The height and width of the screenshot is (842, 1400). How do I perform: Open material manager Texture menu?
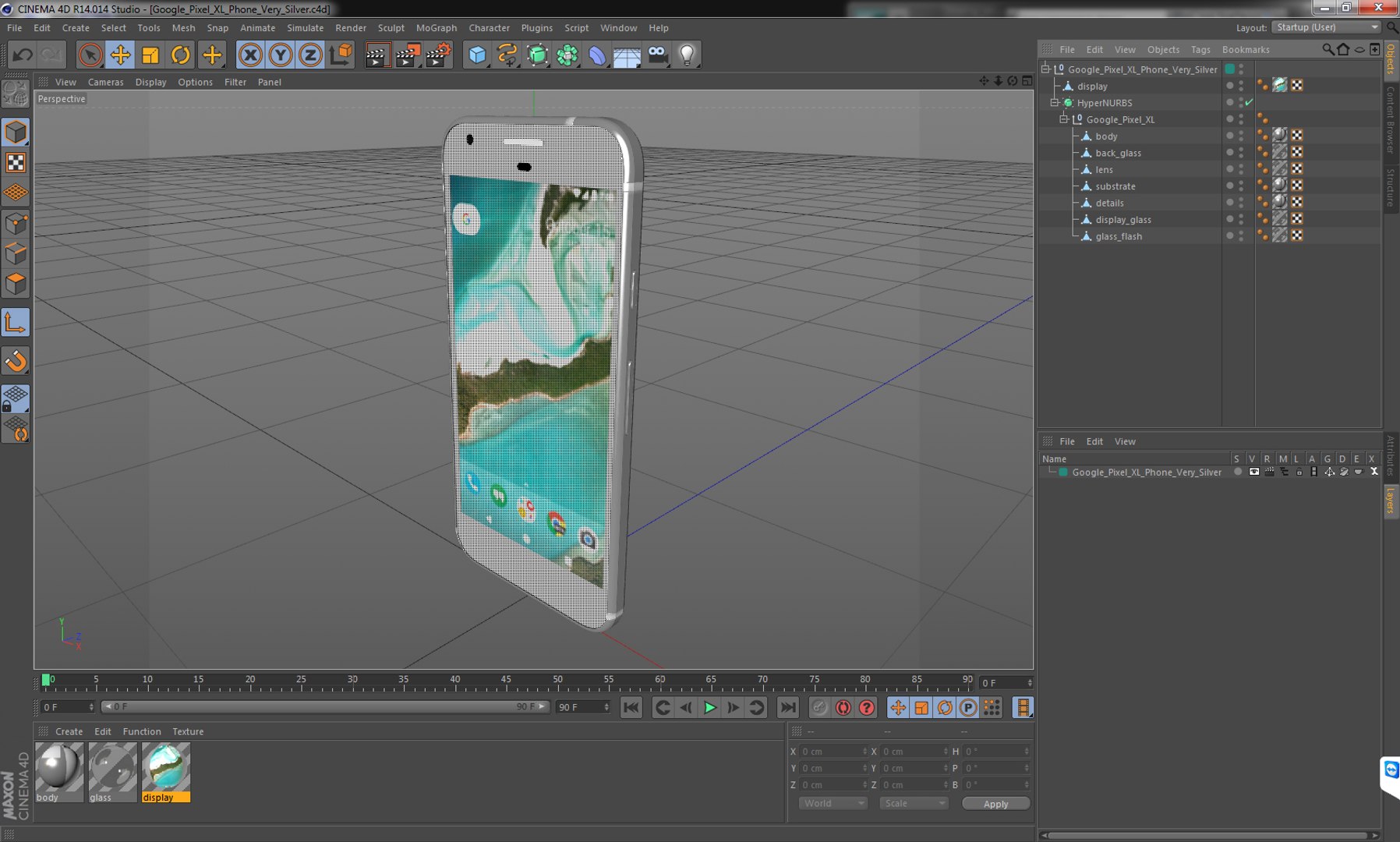point(188,731)
